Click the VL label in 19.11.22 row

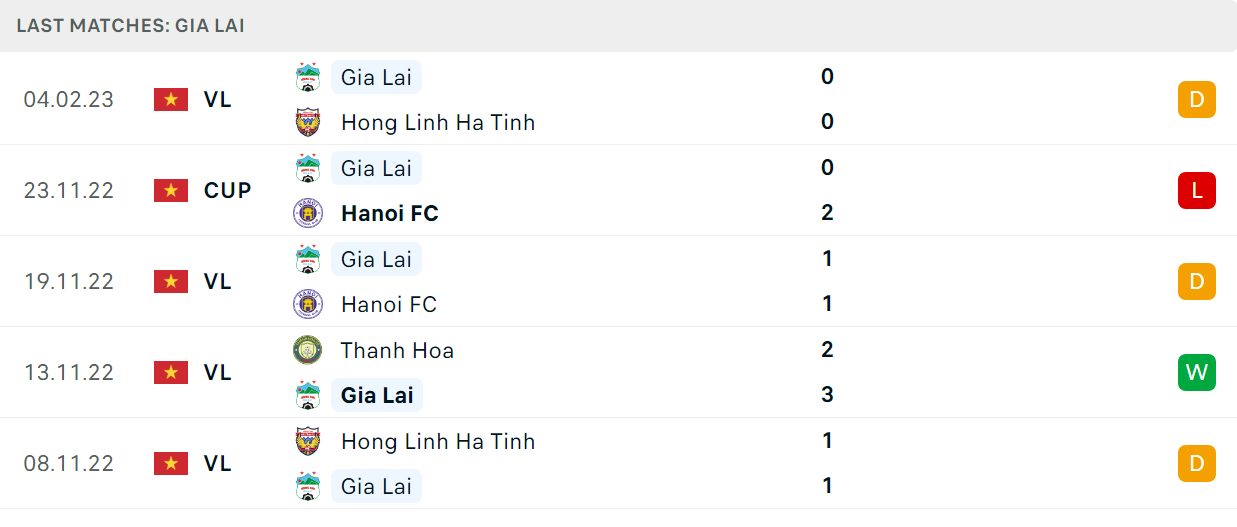[x=218, y=282]
